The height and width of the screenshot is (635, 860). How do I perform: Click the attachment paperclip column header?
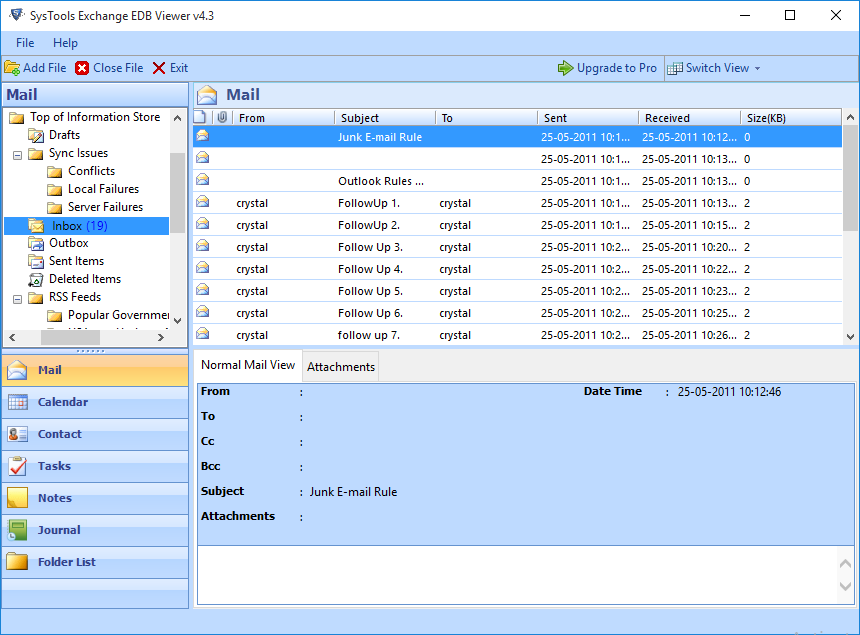point(222,117)
